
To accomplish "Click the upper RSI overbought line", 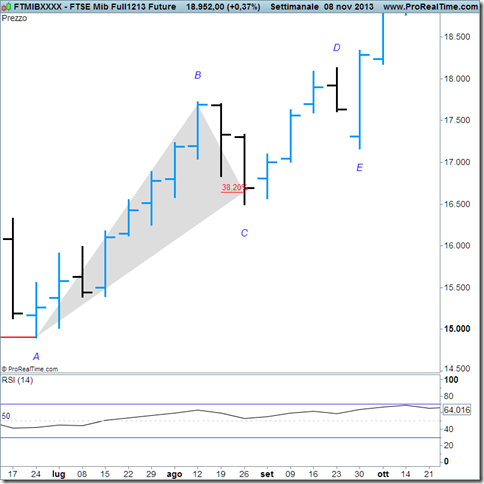I will tap(220, 404).
